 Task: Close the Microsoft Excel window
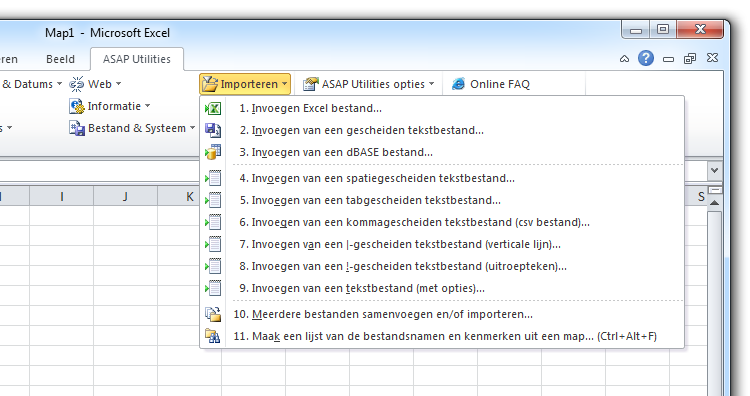(x=700, y=30)
